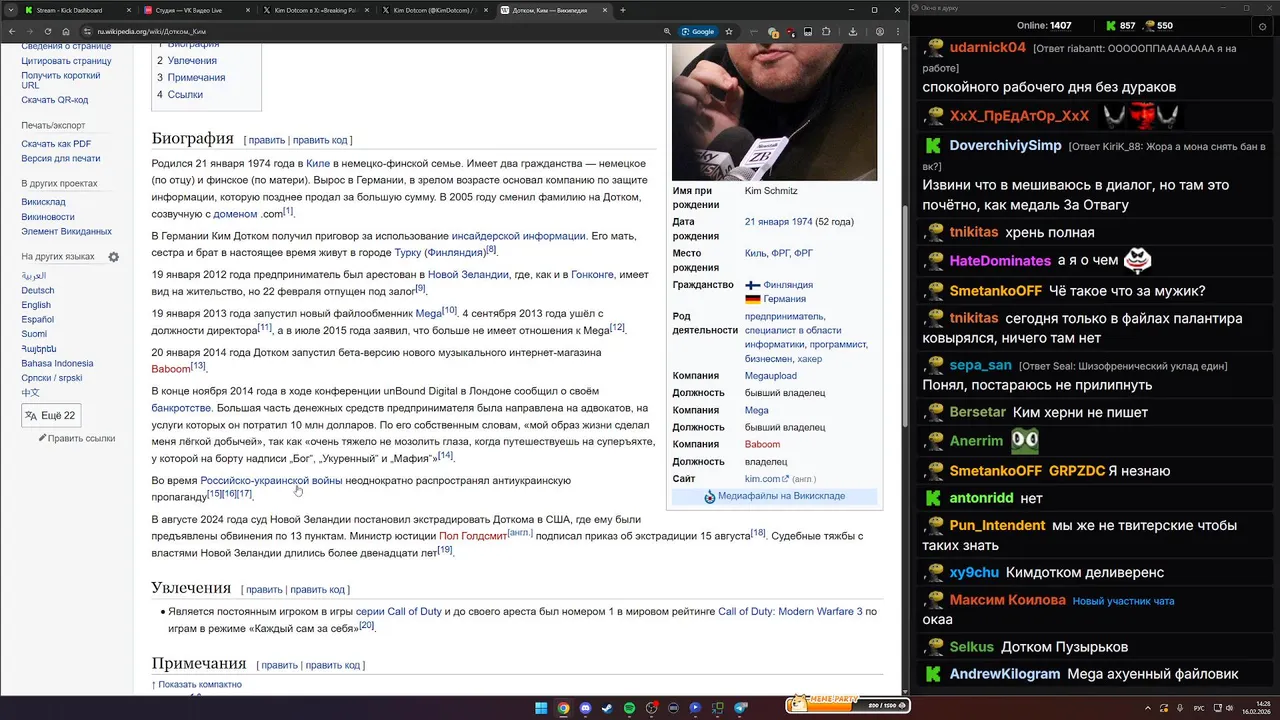Open the 'Новой Зеландии' article link
1280x720 pixels.
pyautogui.click(x=469, y=274)
